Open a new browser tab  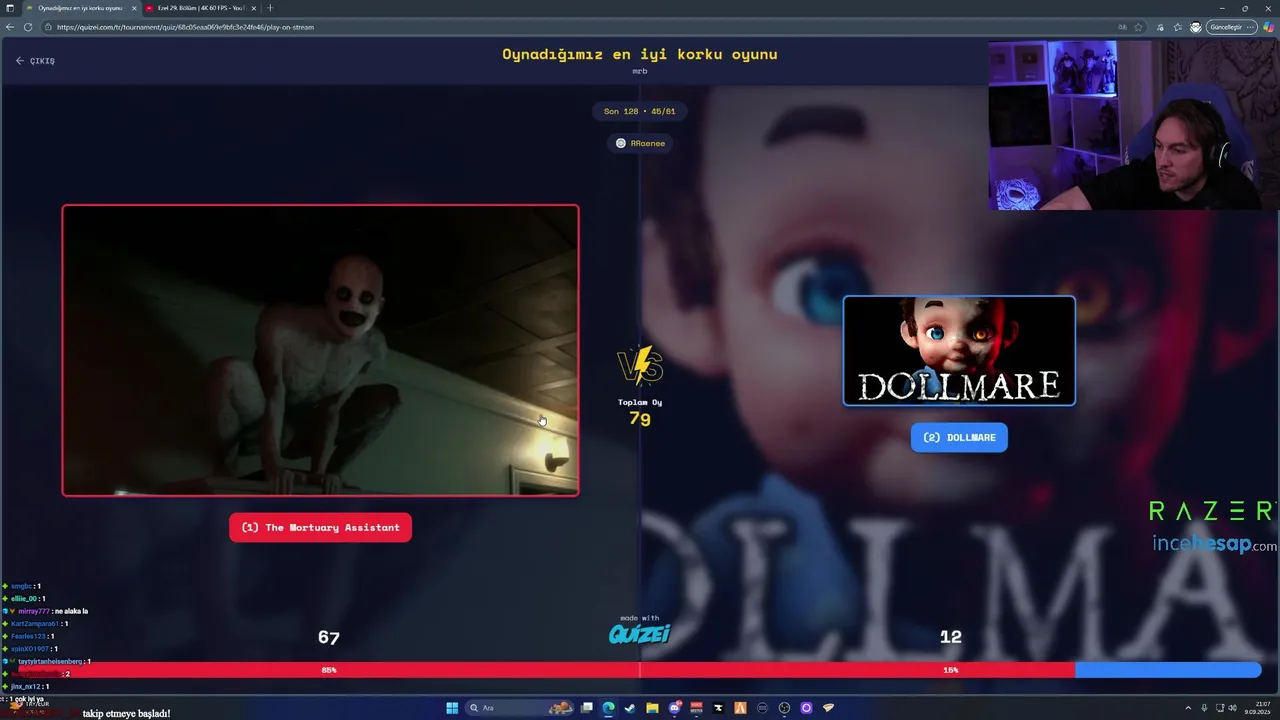[269, 8]
